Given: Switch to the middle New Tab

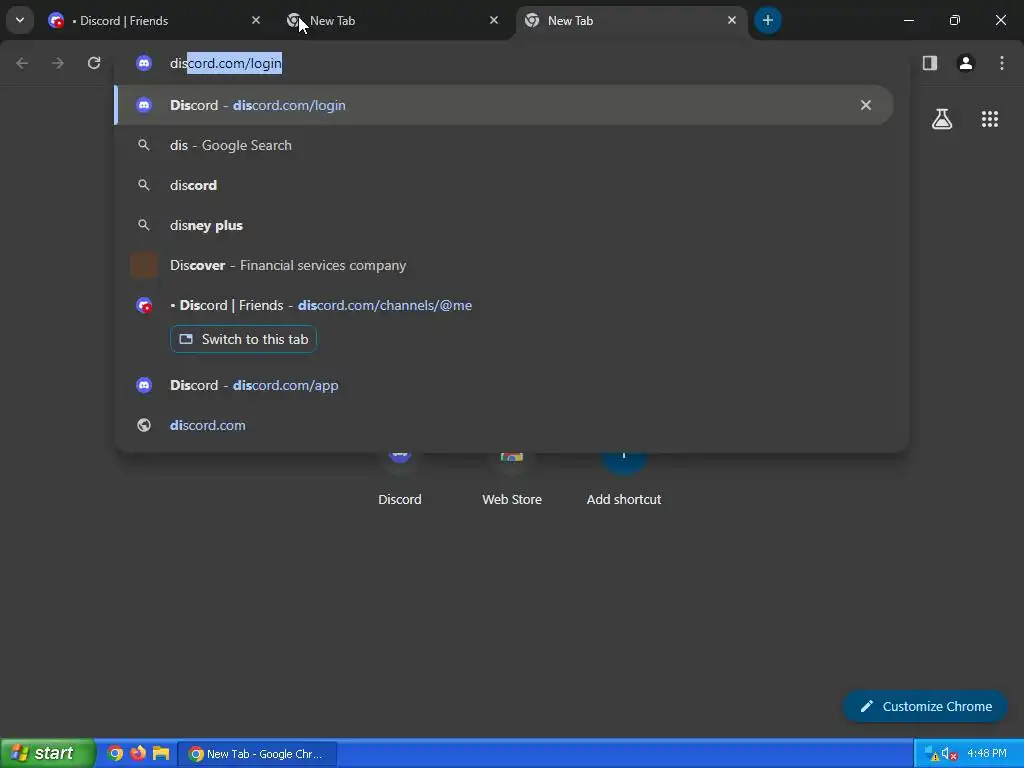Looking at the screenshot, I should [x=392, y=21].
